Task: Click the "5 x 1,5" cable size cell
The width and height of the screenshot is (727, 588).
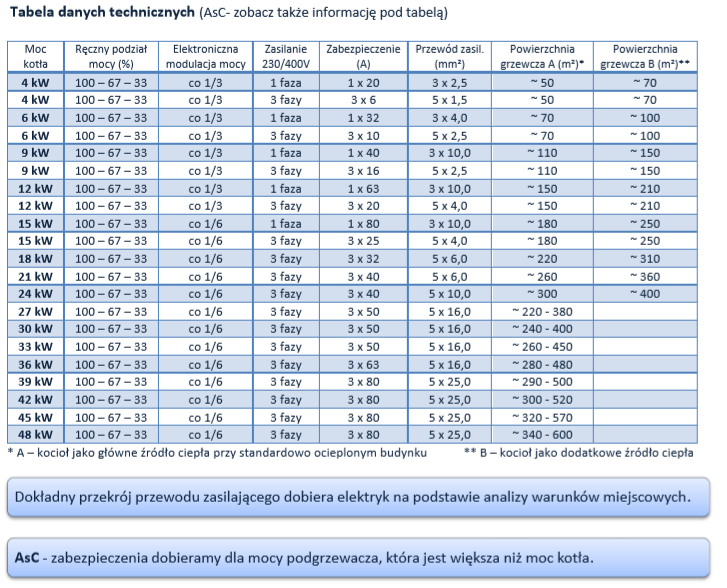Action: click(x=448, y=100)
